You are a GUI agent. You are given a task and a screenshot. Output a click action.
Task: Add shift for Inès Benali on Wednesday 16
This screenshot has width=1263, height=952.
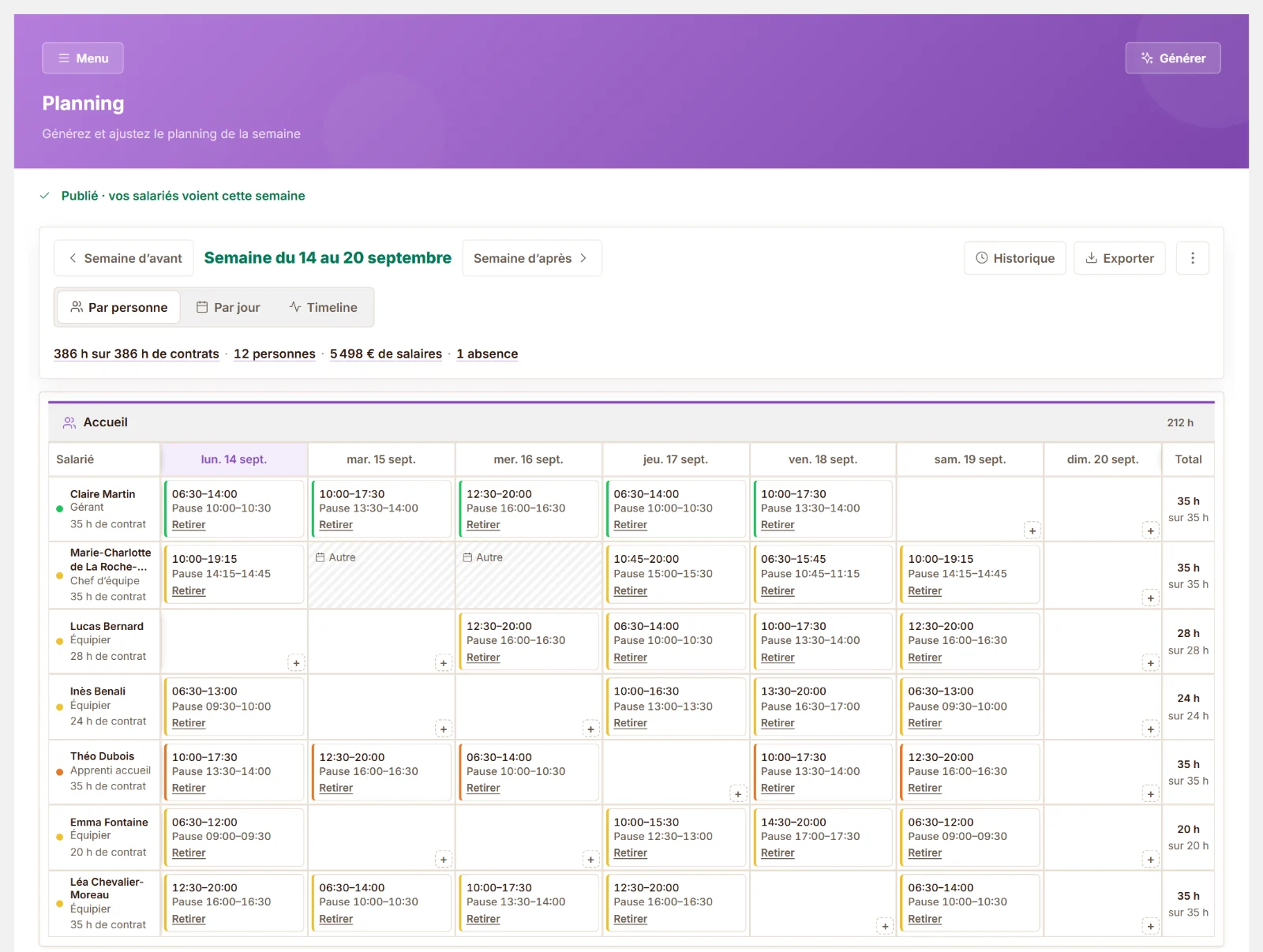click(x=590, y=729)
